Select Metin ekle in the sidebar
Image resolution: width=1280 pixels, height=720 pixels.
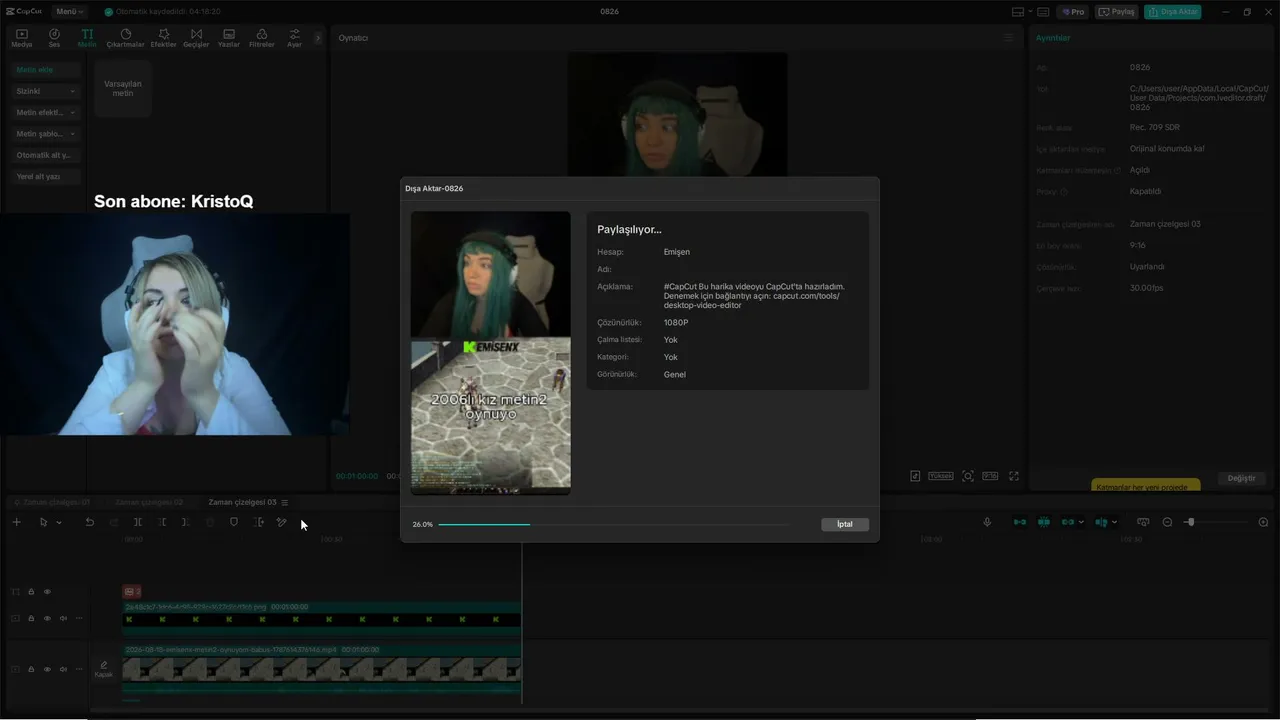[x=45, y=70]
